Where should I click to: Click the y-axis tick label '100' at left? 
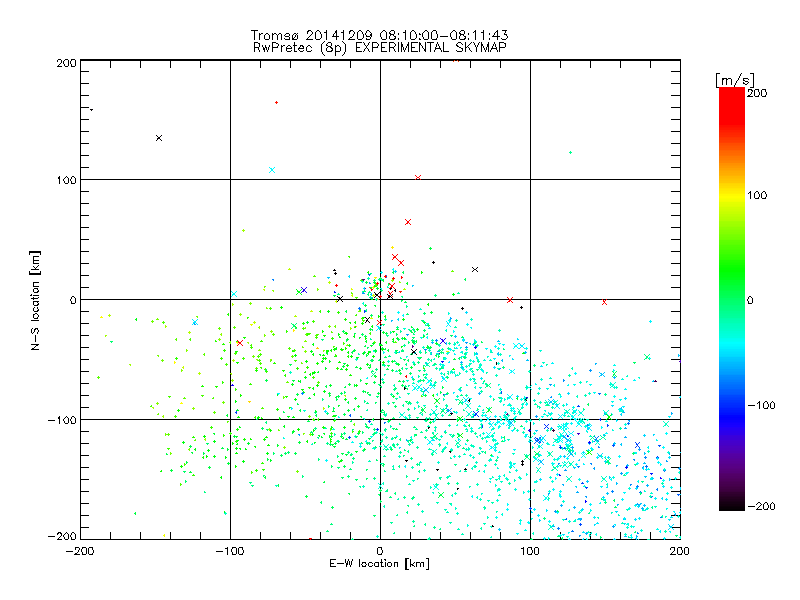(66, 180)
